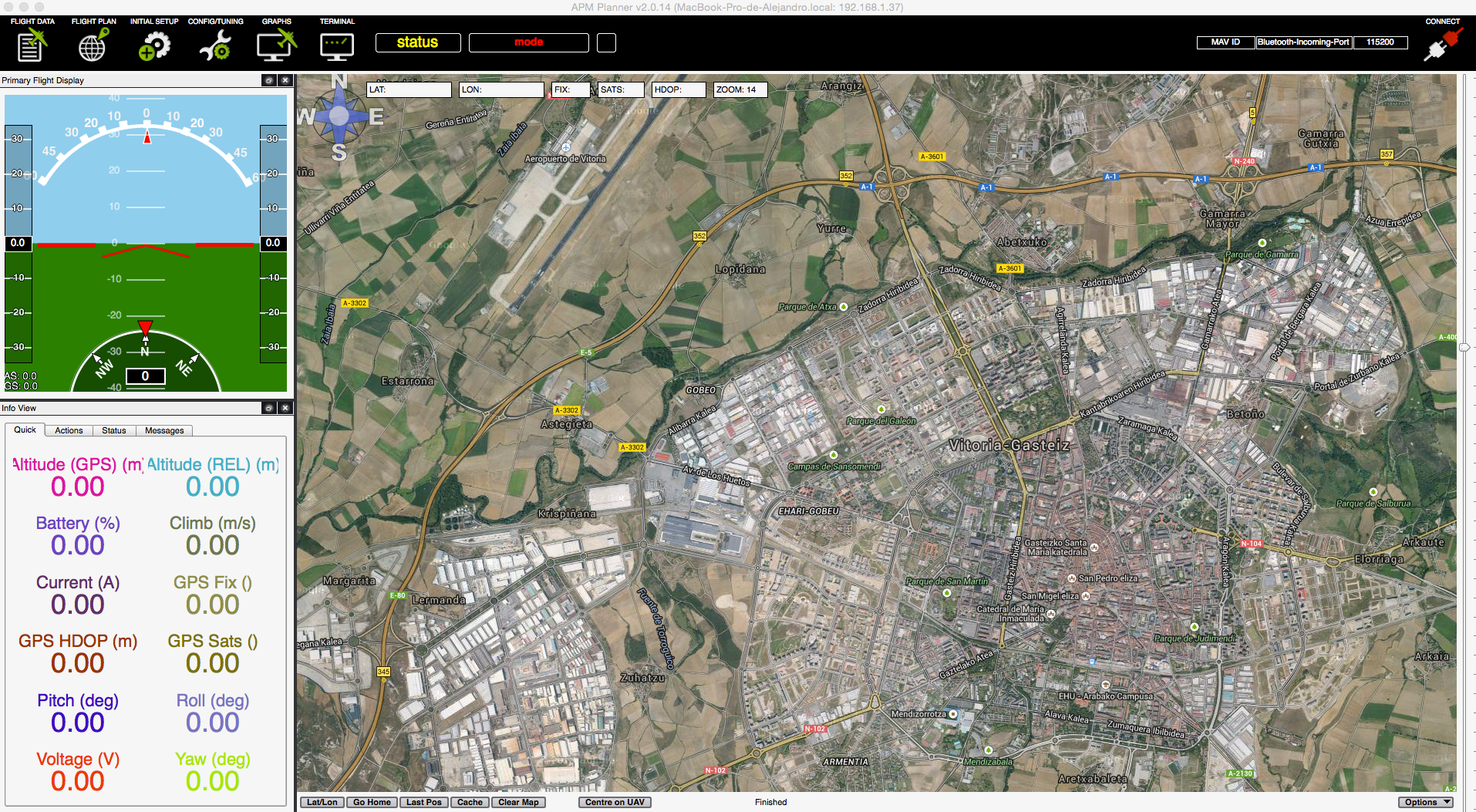This screenshot has width=1476, height=812.
Task: Float the Info View panel
Action: [x=268, y=408]
